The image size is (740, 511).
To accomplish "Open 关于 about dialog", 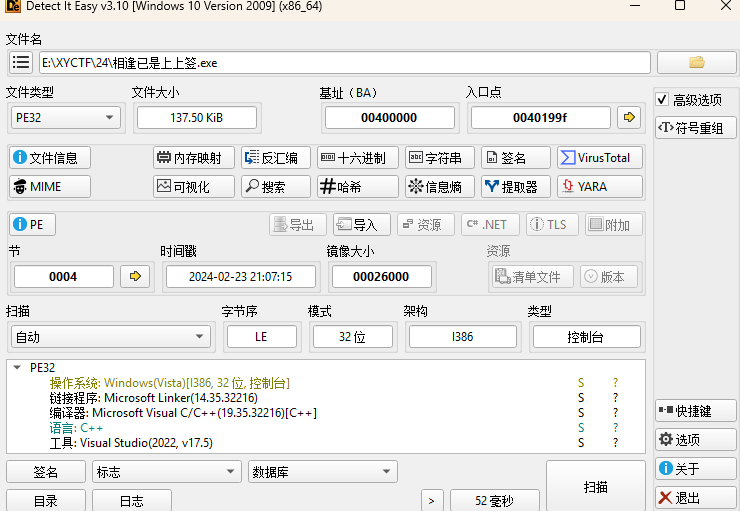I will point(695,468).
